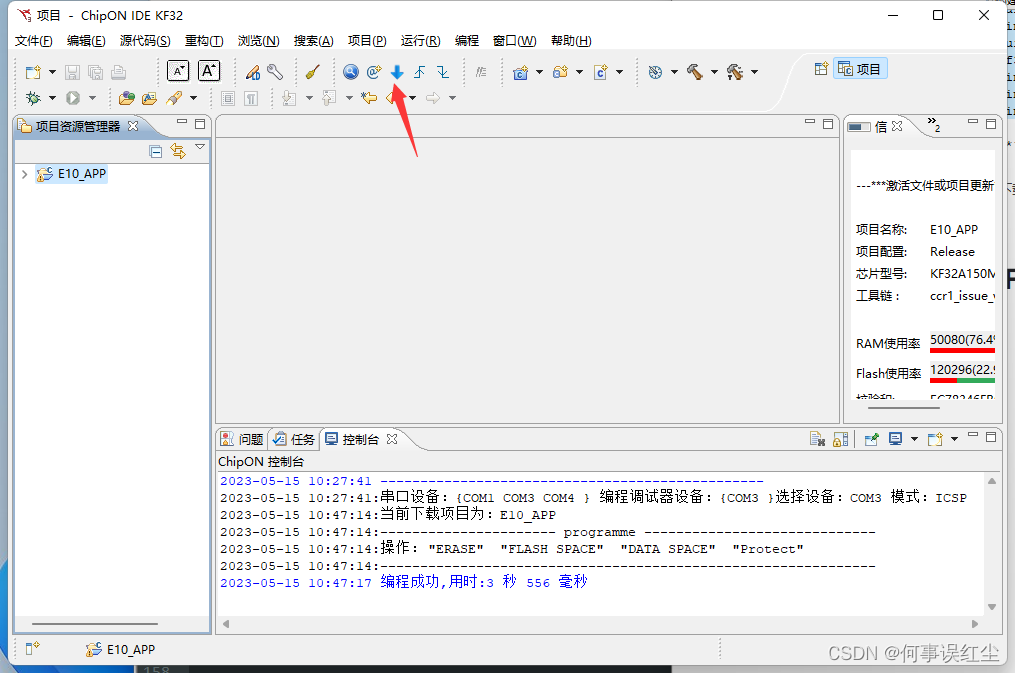Click the Save All icon
The height and width of the screenshot is (673, 1015).
pyautogui.click(x=95, y=72)
